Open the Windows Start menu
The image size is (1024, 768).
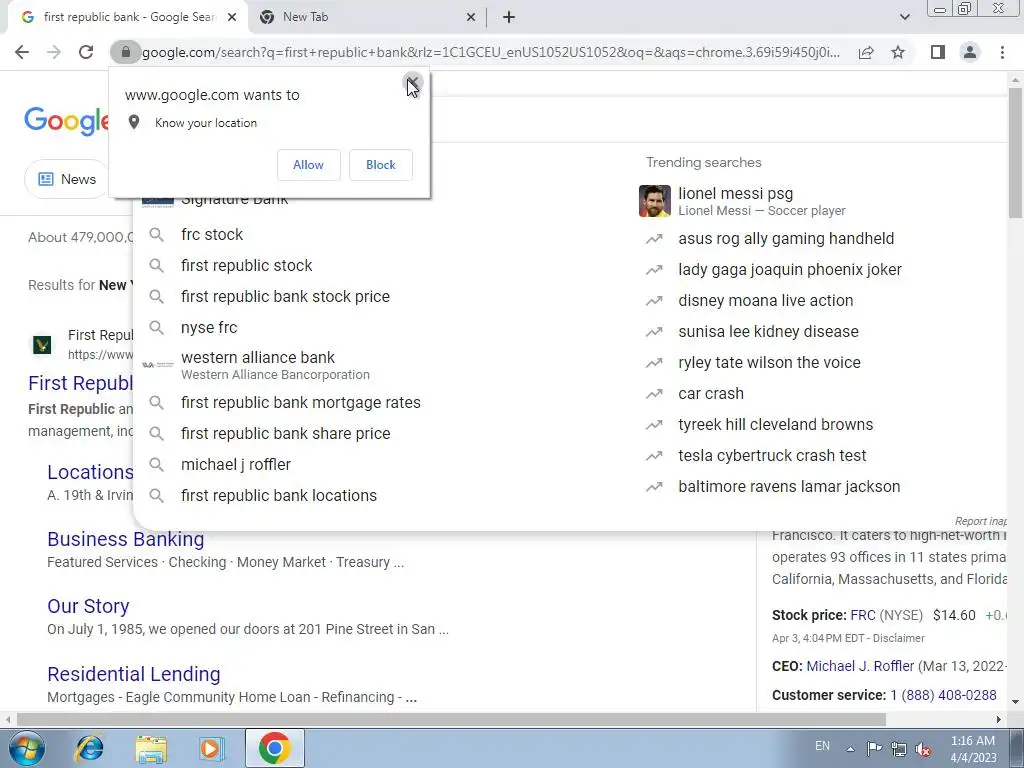click(27, 748)
